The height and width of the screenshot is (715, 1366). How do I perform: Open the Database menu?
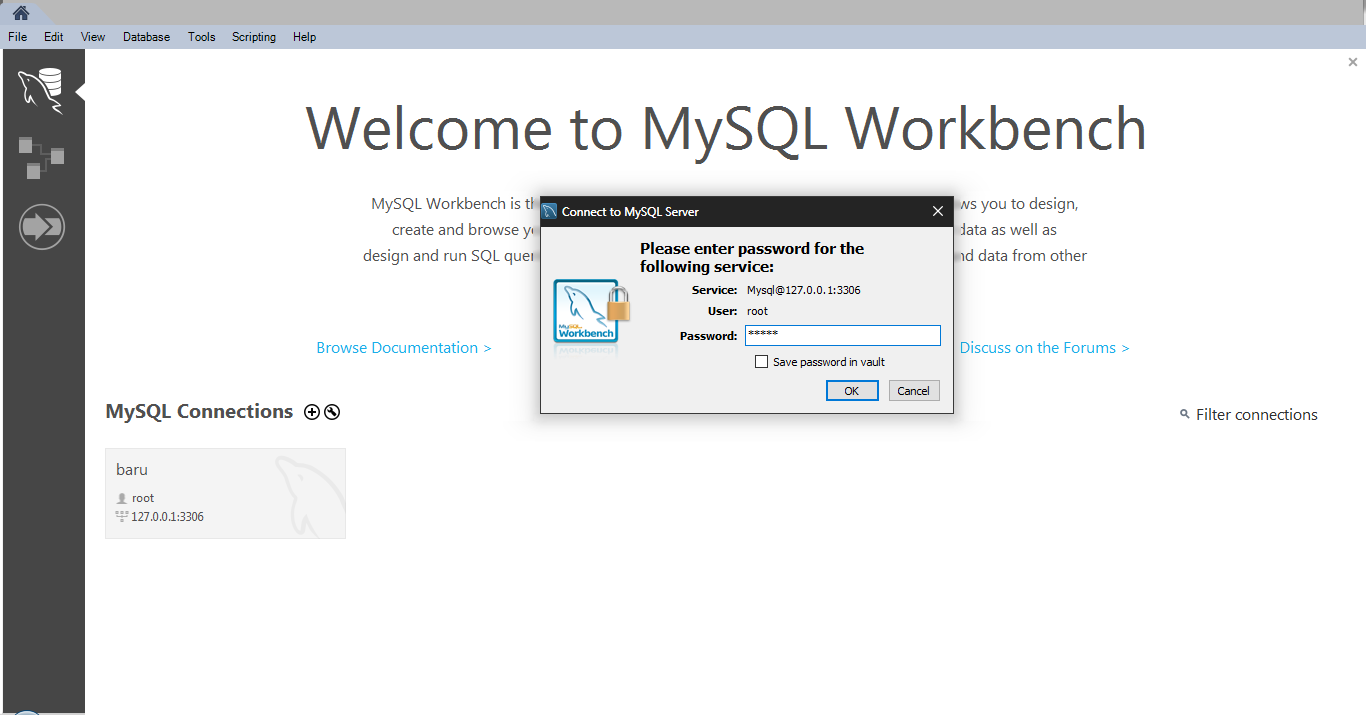147,37
